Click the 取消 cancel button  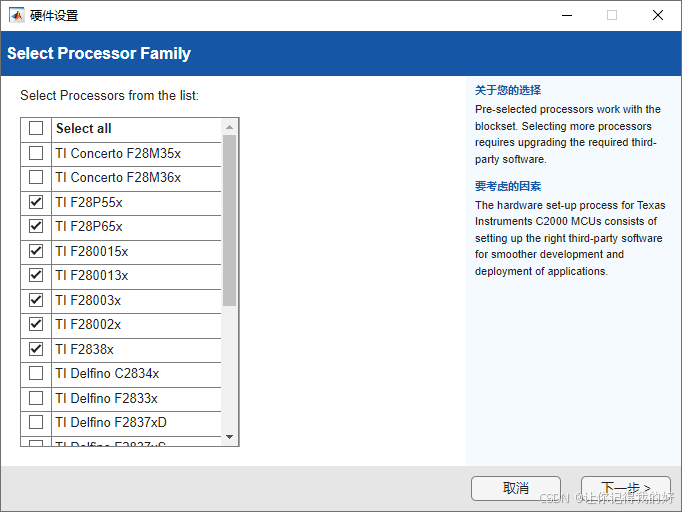coord(516,488)
